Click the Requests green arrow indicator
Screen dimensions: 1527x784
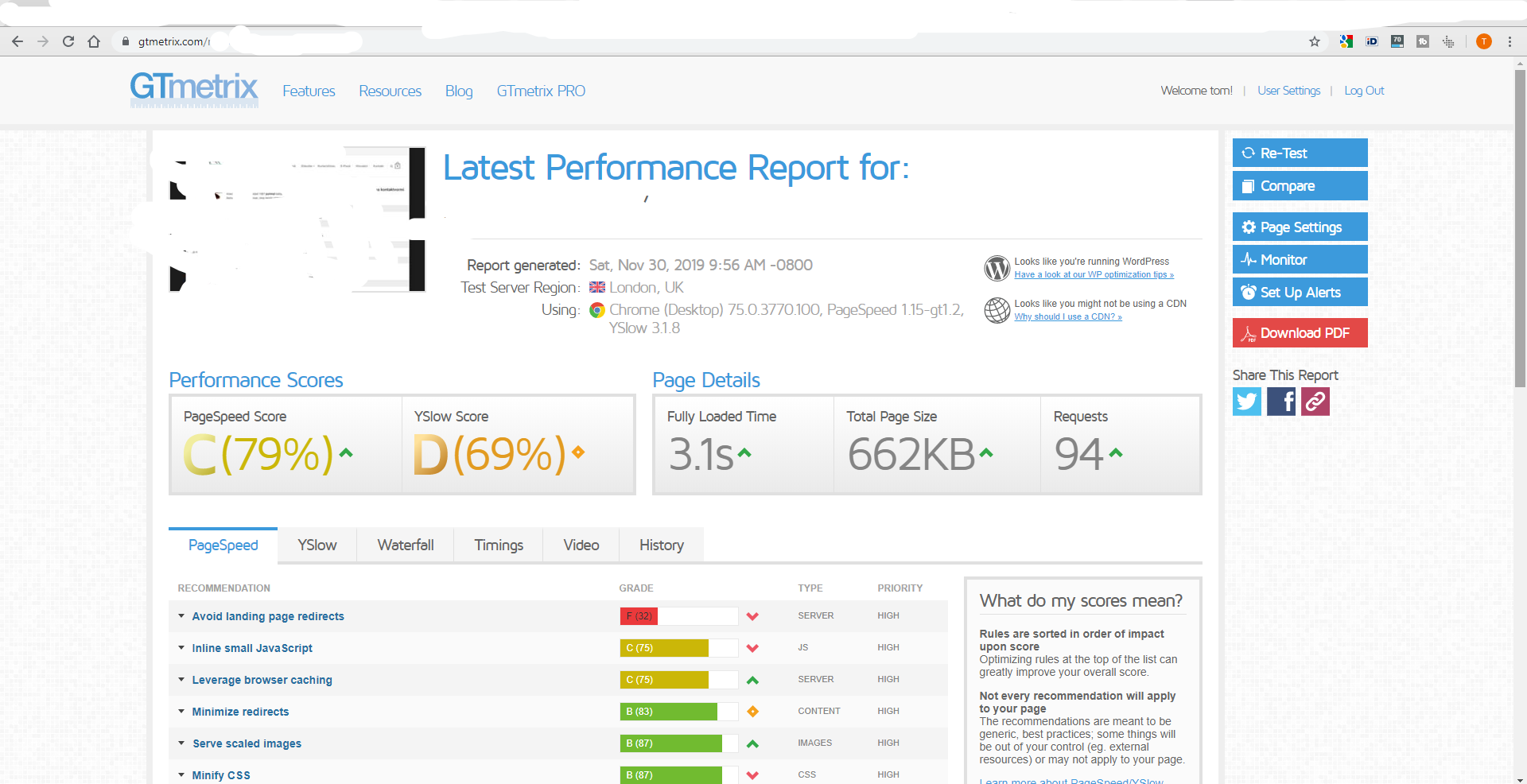pyautogui.click(x=1116, y=453)
